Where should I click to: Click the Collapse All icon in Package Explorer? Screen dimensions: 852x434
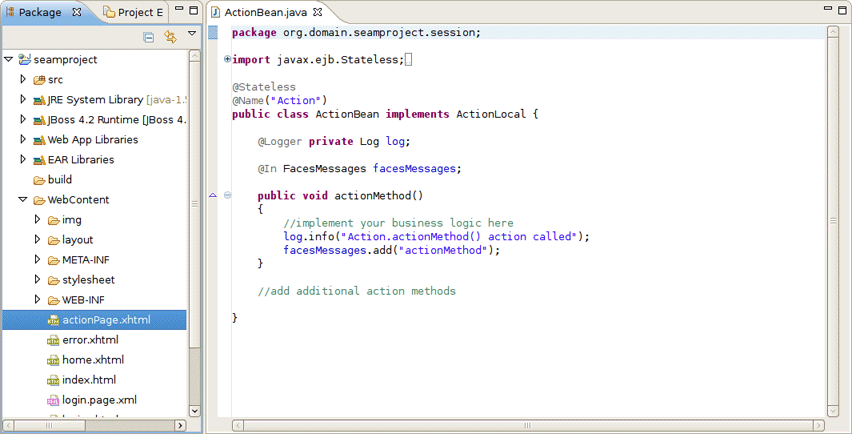tap(149, 37)
